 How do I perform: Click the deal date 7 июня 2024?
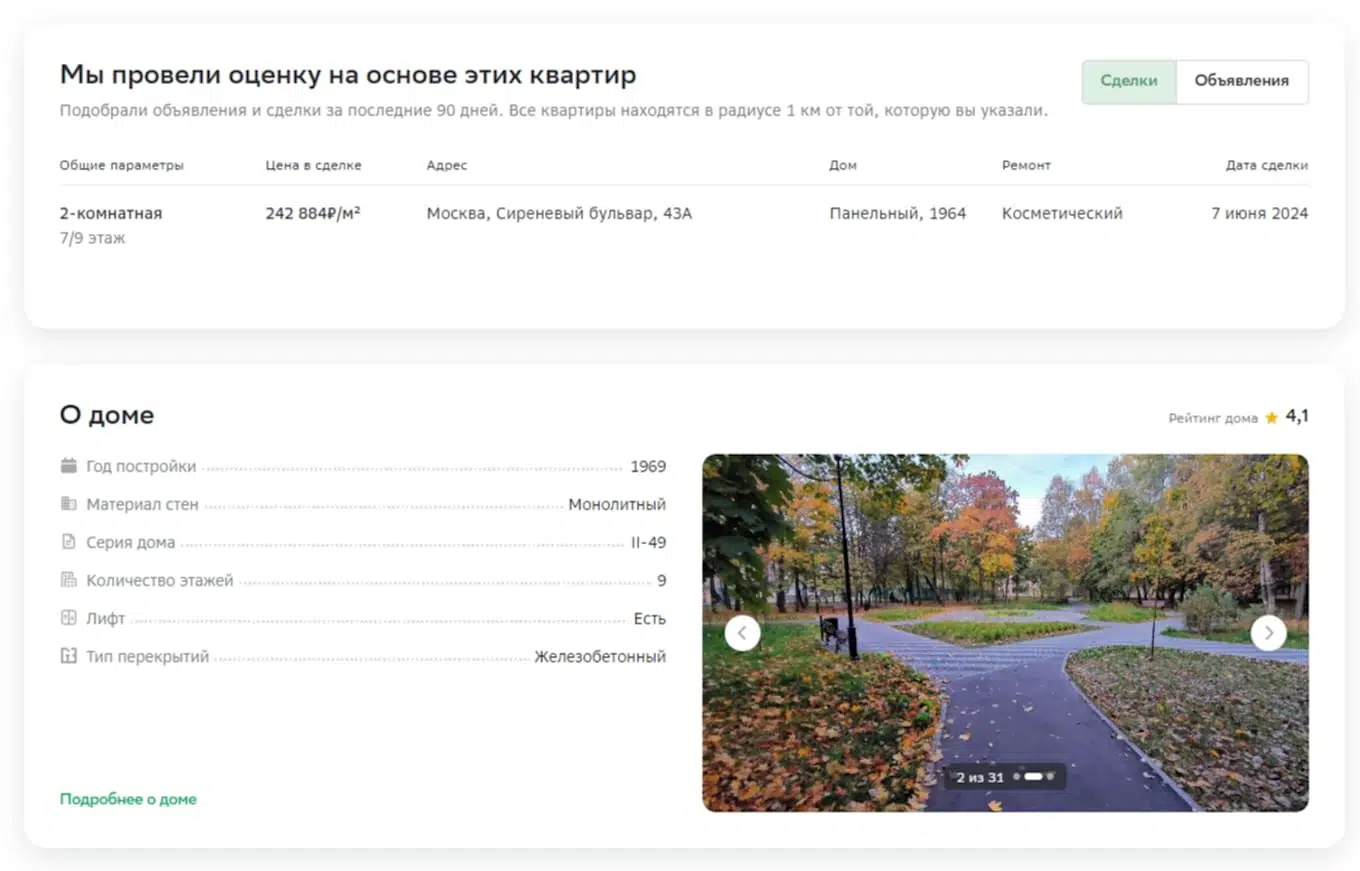(1260, 213)
